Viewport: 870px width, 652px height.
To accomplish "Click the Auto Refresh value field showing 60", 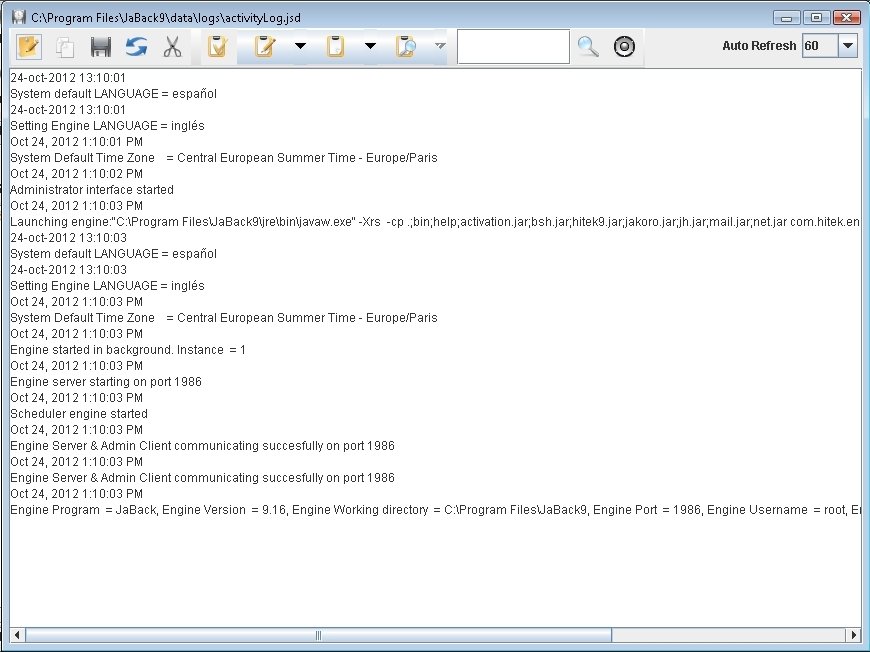I will 820,46.
